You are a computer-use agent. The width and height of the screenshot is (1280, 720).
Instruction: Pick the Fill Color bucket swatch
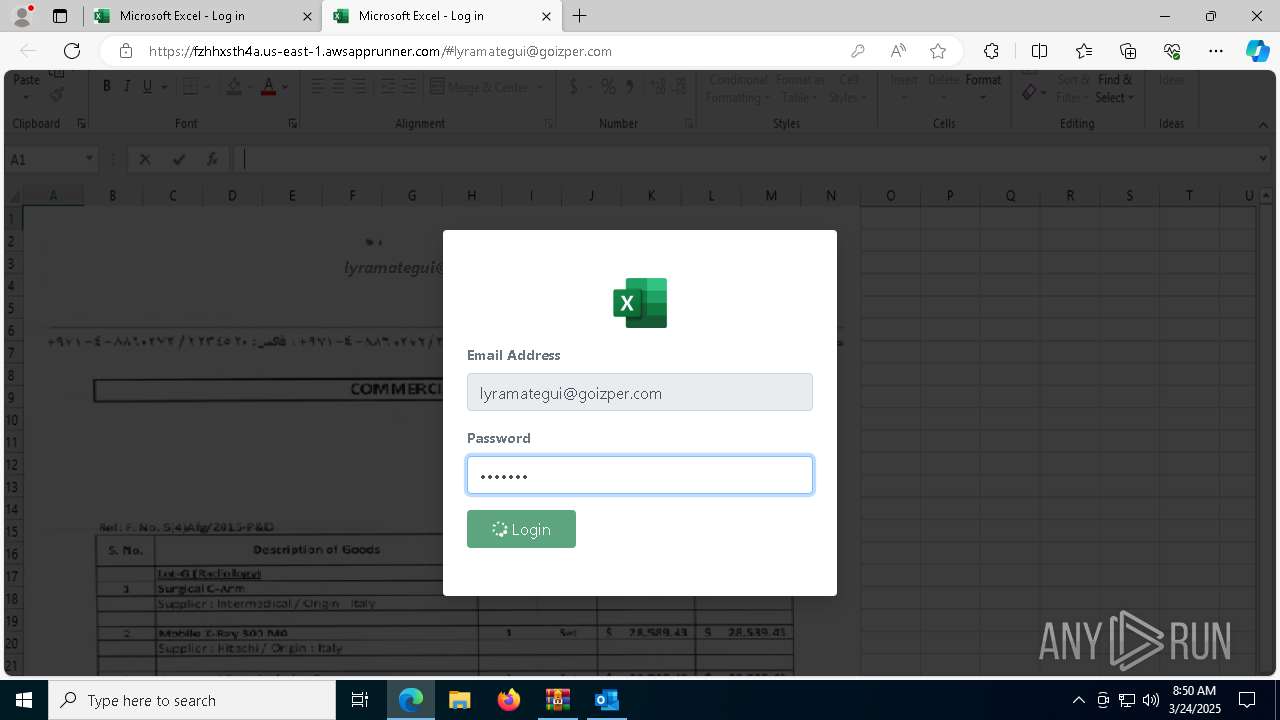point(234,87)
